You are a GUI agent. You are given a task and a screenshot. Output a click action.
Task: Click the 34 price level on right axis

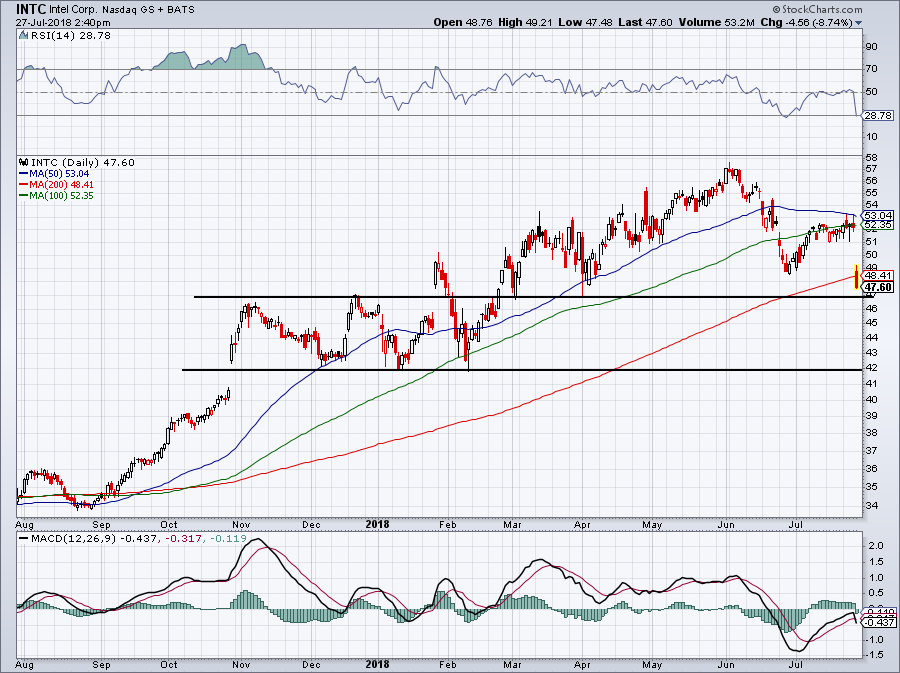[871, 505]
